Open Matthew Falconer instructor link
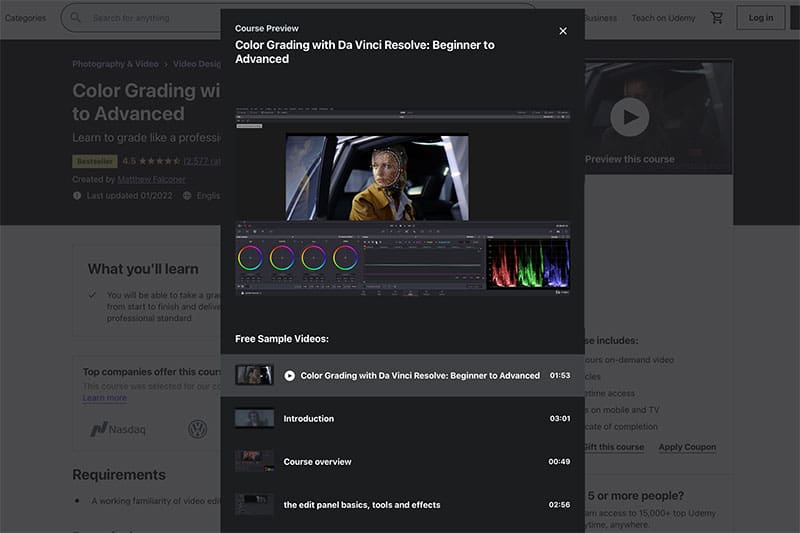The image size is (800, 533). [x=151, y=180]
